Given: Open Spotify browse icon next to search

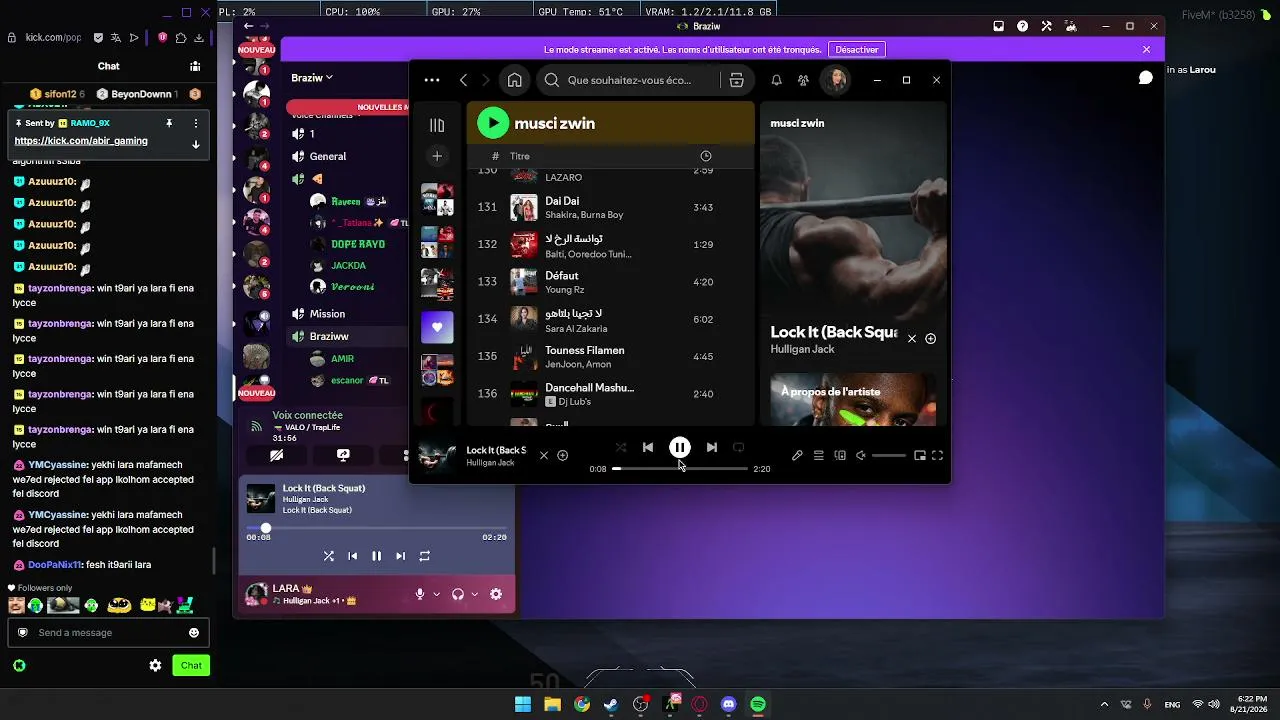Looking at the screenshot, I should [737, 80].
